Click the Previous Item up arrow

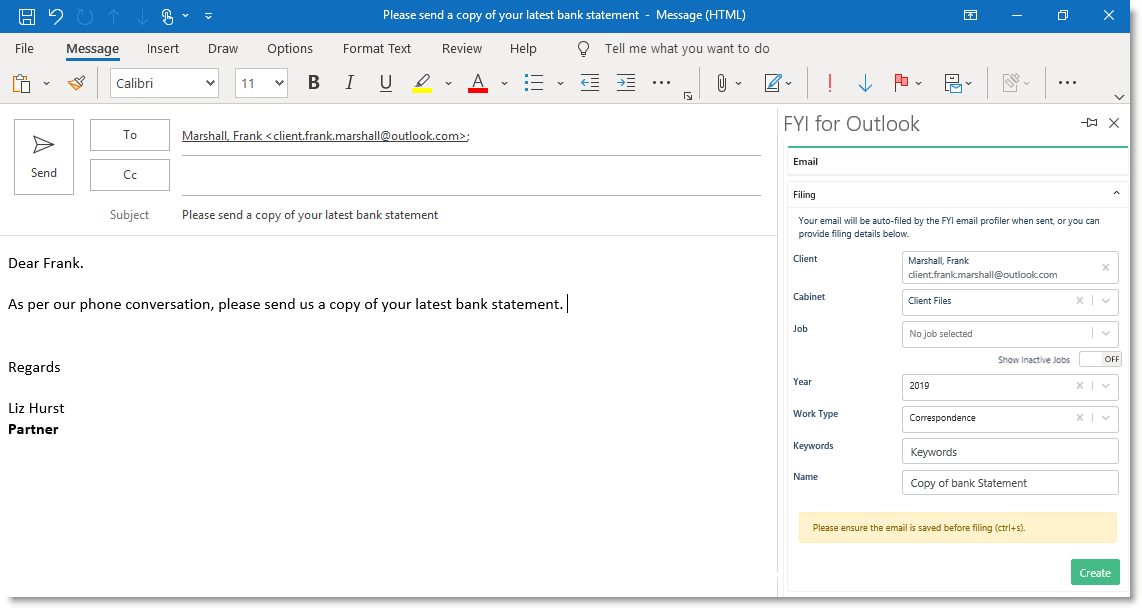tap(114, 15)
